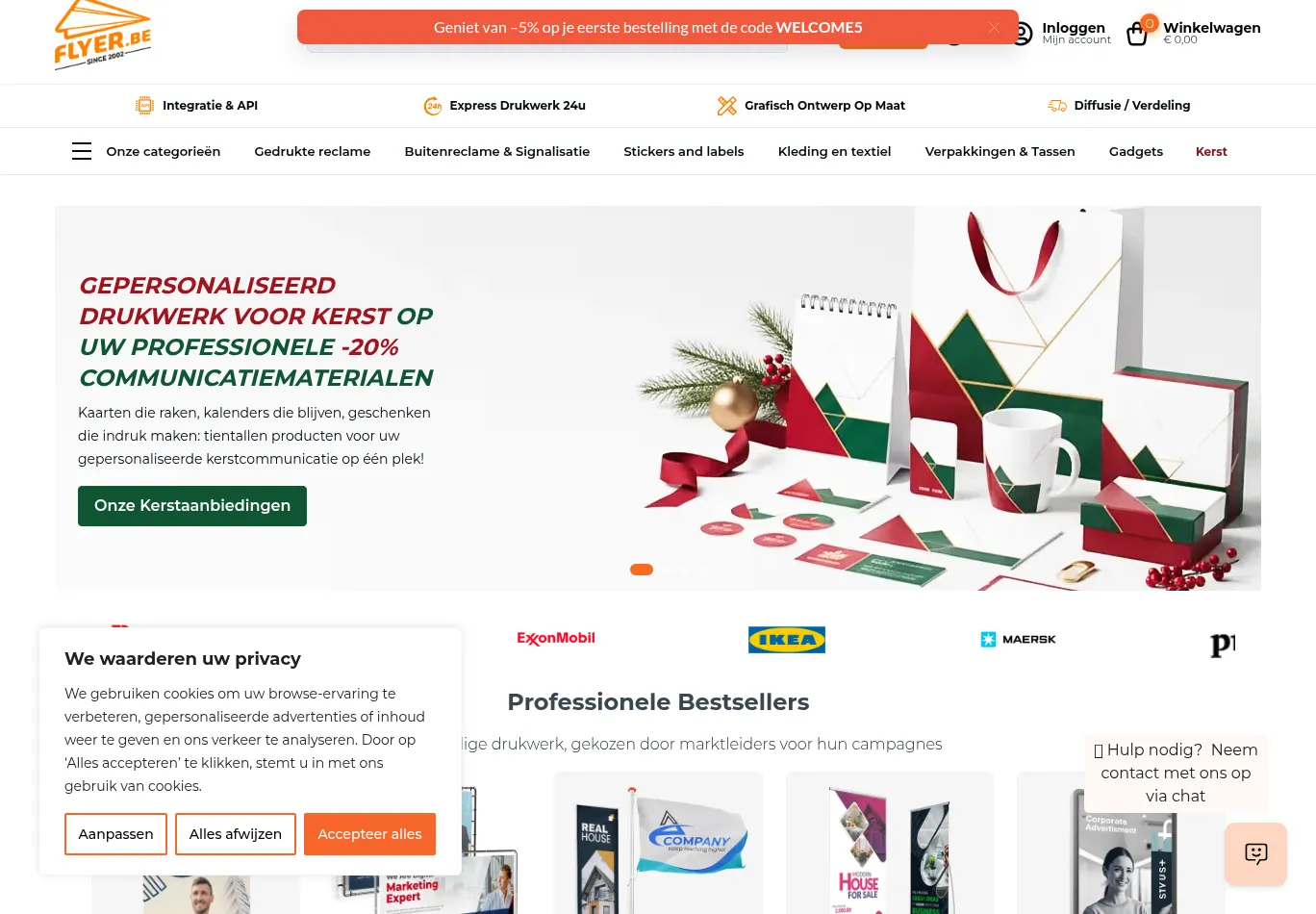Click the Flyer.be logo

click(x=103, y=36)
